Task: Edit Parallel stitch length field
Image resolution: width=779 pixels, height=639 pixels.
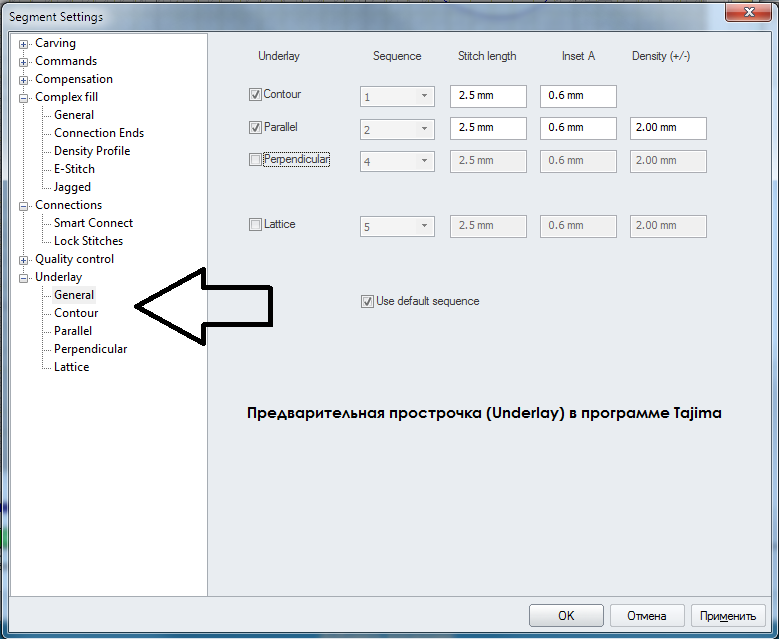Action: 488,128
